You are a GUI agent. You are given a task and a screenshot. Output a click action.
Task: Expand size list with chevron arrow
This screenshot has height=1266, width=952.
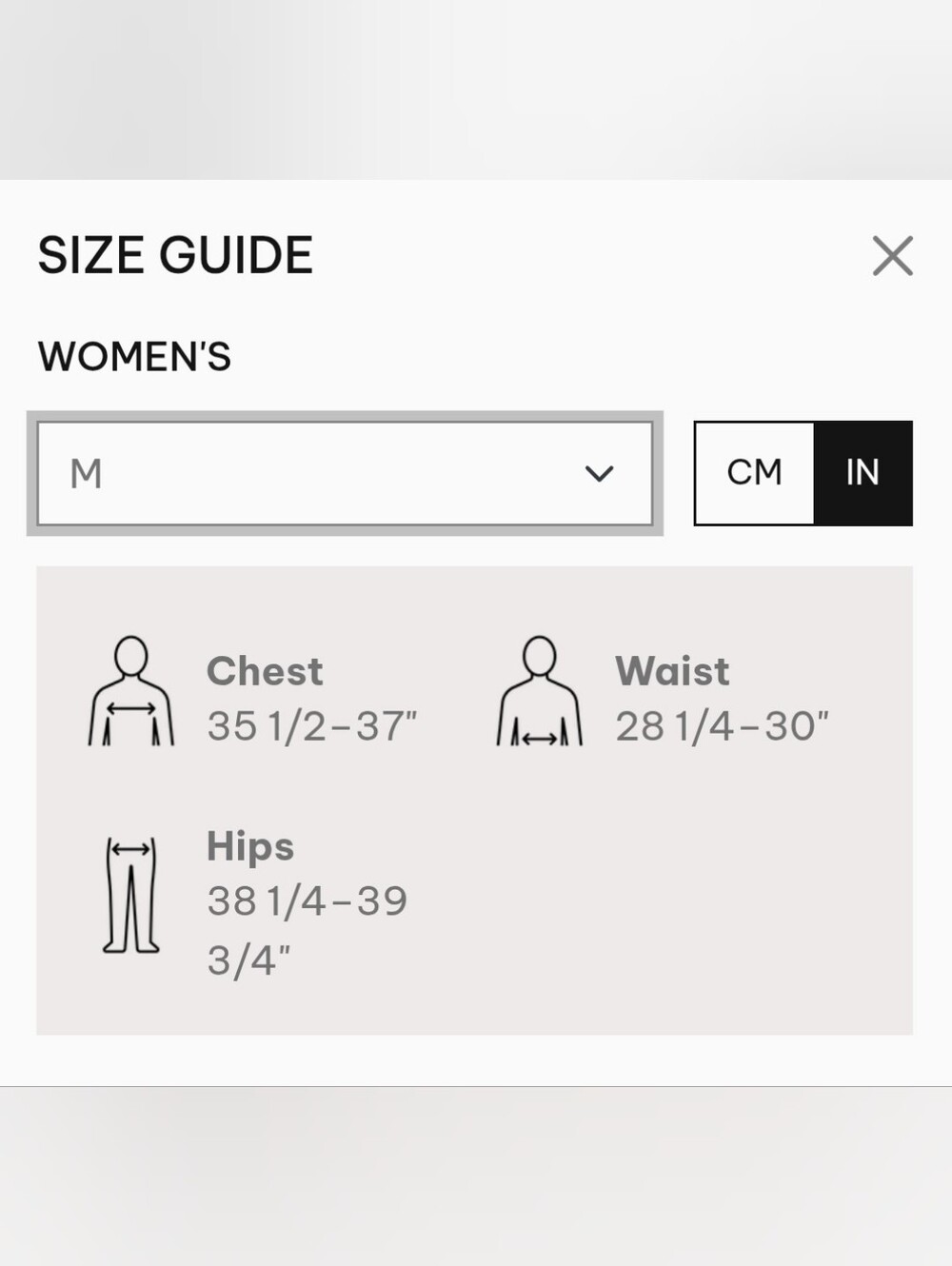pos(599,473)
